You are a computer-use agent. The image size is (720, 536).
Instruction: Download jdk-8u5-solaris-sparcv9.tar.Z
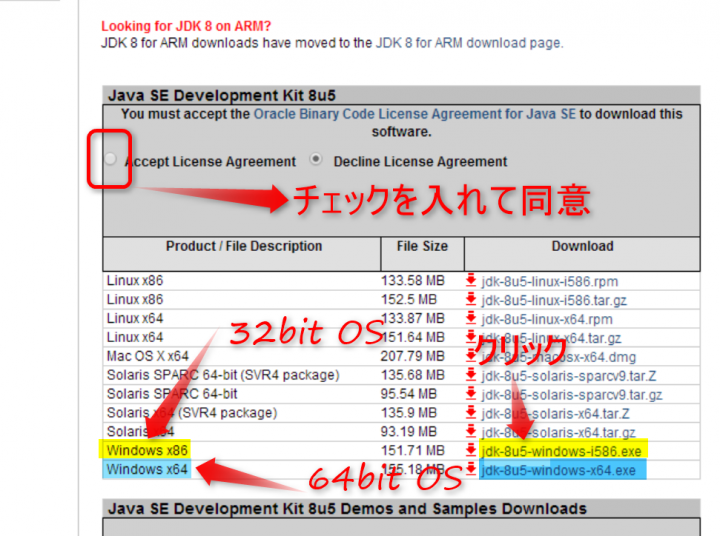tap(569, 376)
